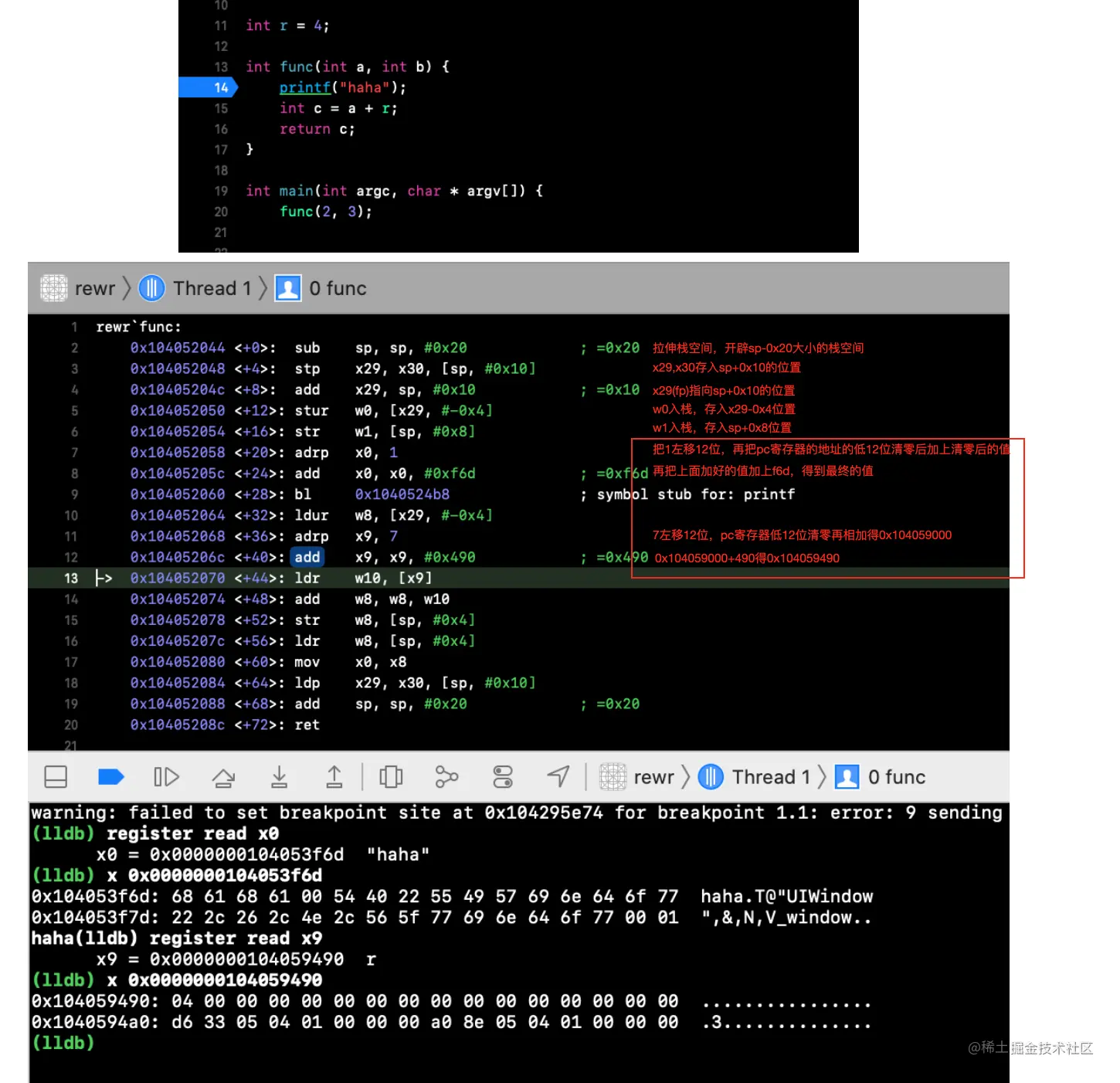Click disassembly gutter line number 20
Screen dimensions: 1120x1083
pyautogui.click(x=71, y=725)
